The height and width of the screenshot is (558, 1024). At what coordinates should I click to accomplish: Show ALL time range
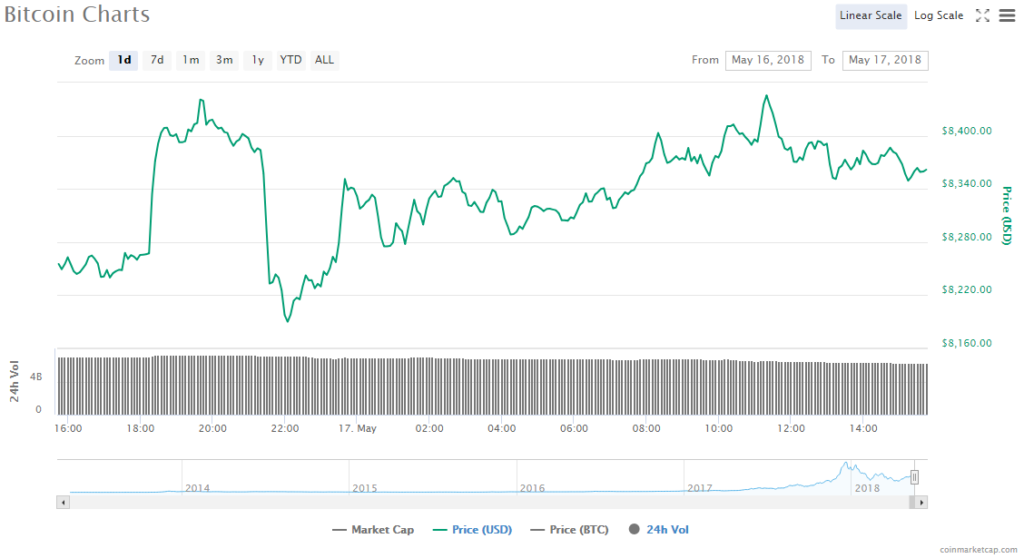pyautogui.click(x=324, y=60)
